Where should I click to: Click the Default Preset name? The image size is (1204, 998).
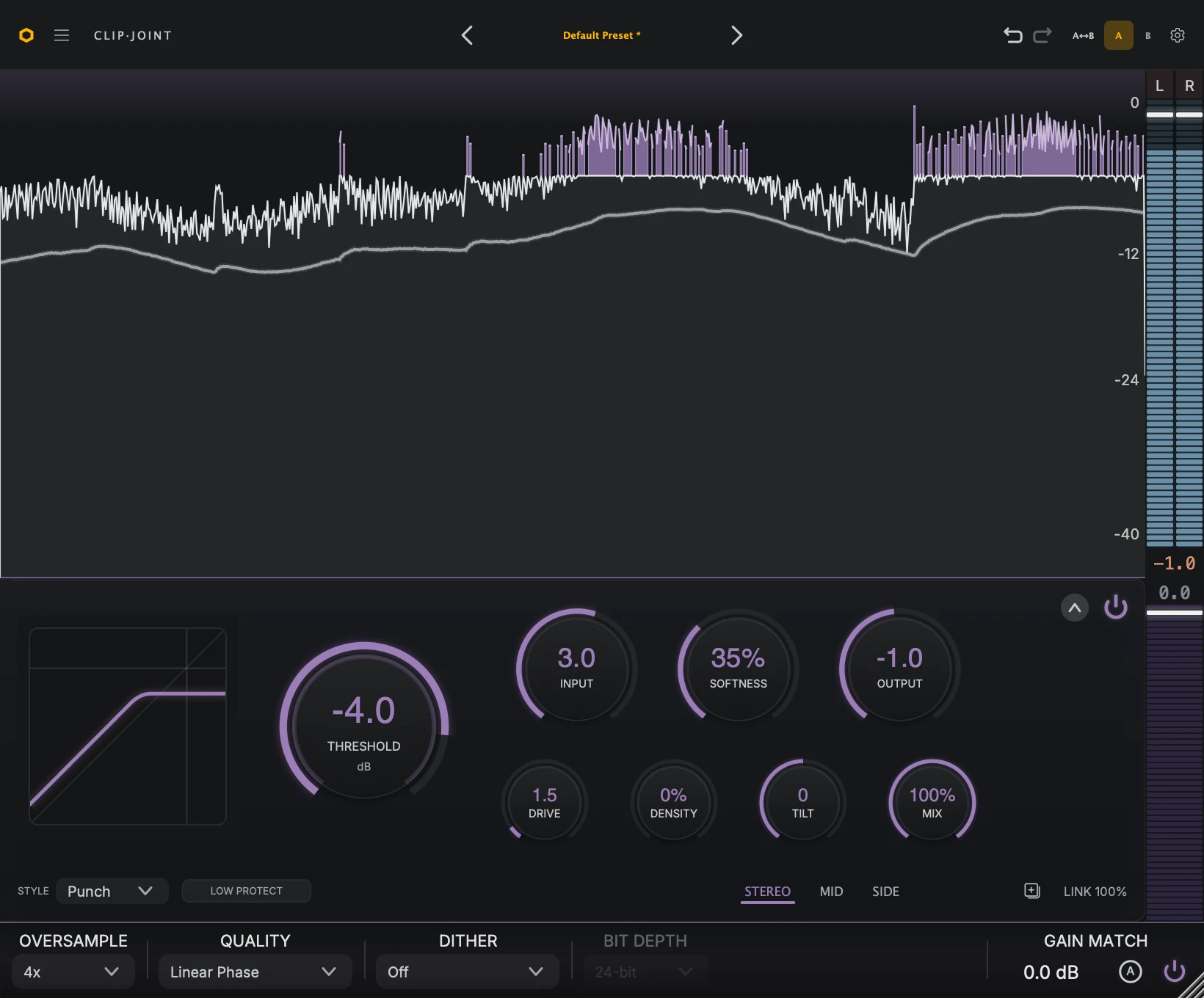click(x=602, y=35)
